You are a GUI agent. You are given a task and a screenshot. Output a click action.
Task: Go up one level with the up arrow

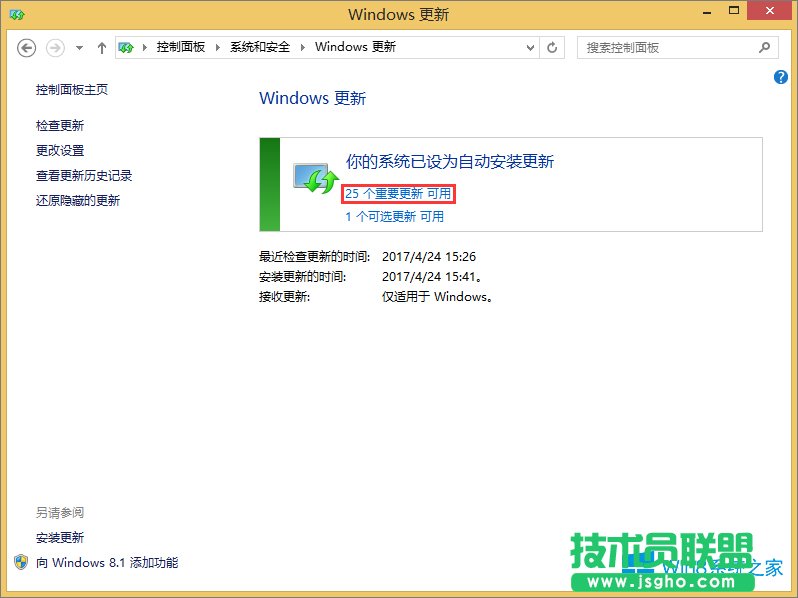pyautogui.click(x=102, y=48)
